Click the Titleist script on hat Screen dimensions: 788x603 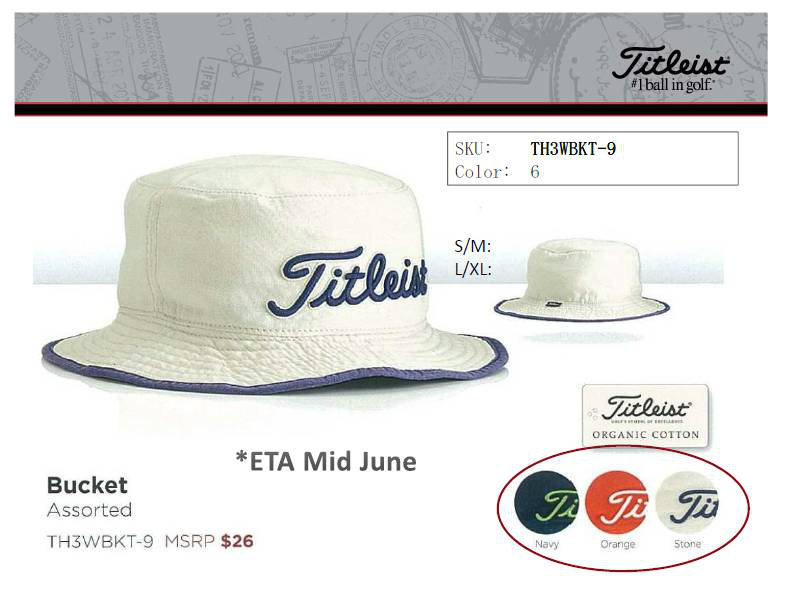coord(347,281)
